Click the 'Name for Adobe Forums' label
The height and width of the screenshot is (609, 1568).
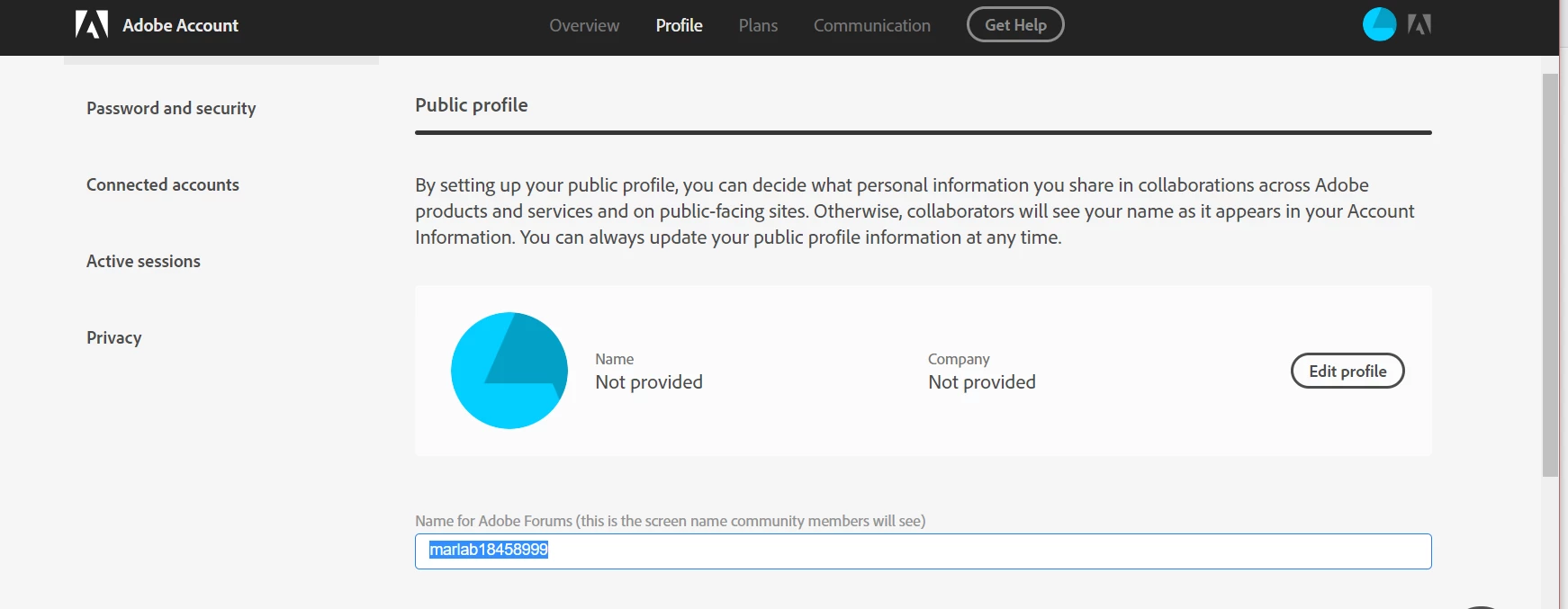(670, 521)
